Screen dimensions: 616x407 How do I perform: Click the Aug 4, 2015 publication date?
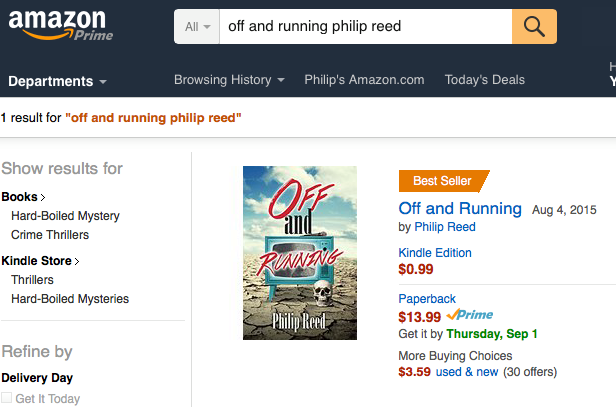pyautogui.click(x=564, y=210)
